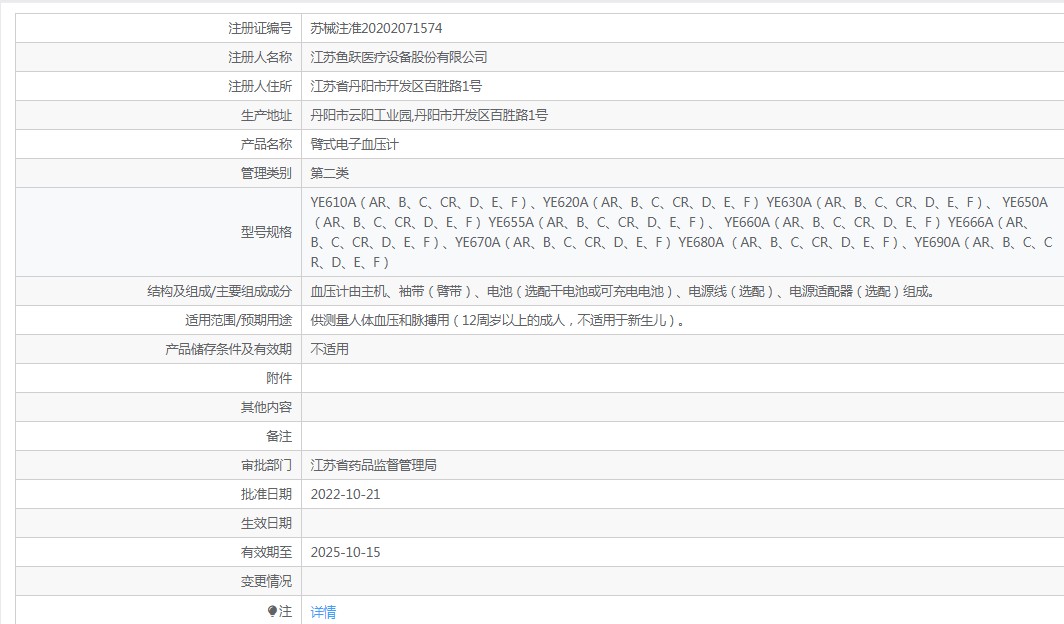Image resolution: width=1064 pixels, height=624 pixels.
Task: Click storage condition value 不适用
Action: tap(329, 349)
